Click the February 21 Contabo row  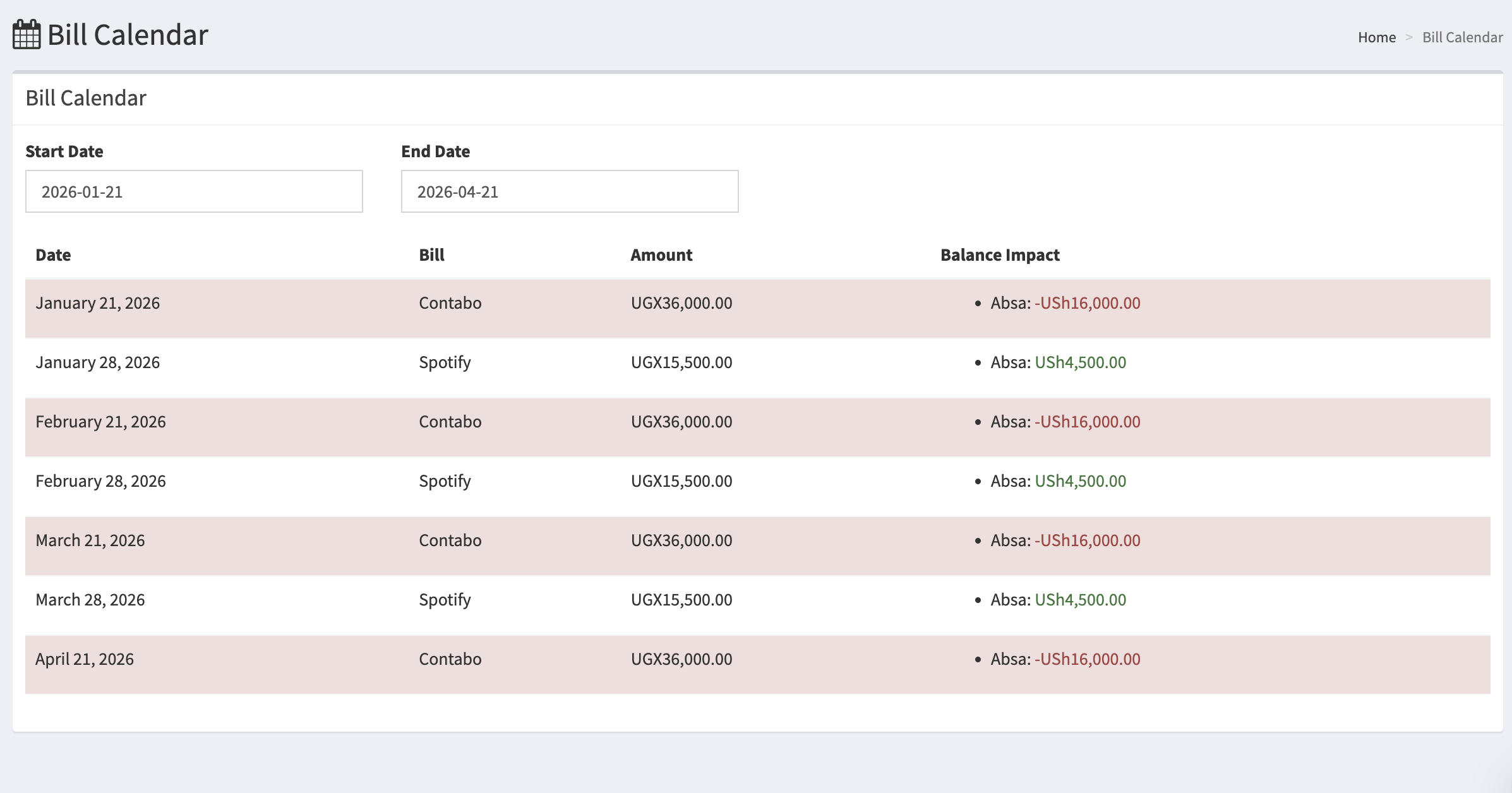[x=450, y=421]
